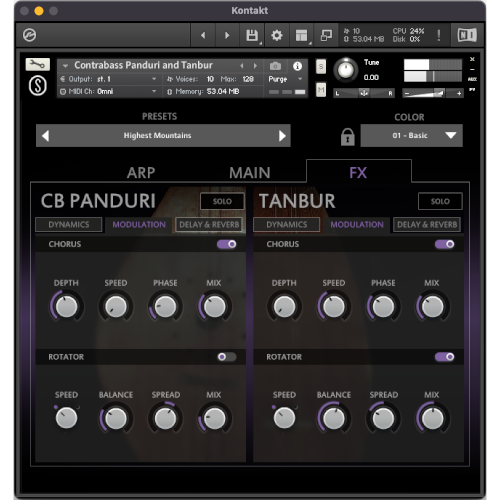This screenshot has width=500, height=500.
Task: Select the FX tab
Action: (358, 173)
